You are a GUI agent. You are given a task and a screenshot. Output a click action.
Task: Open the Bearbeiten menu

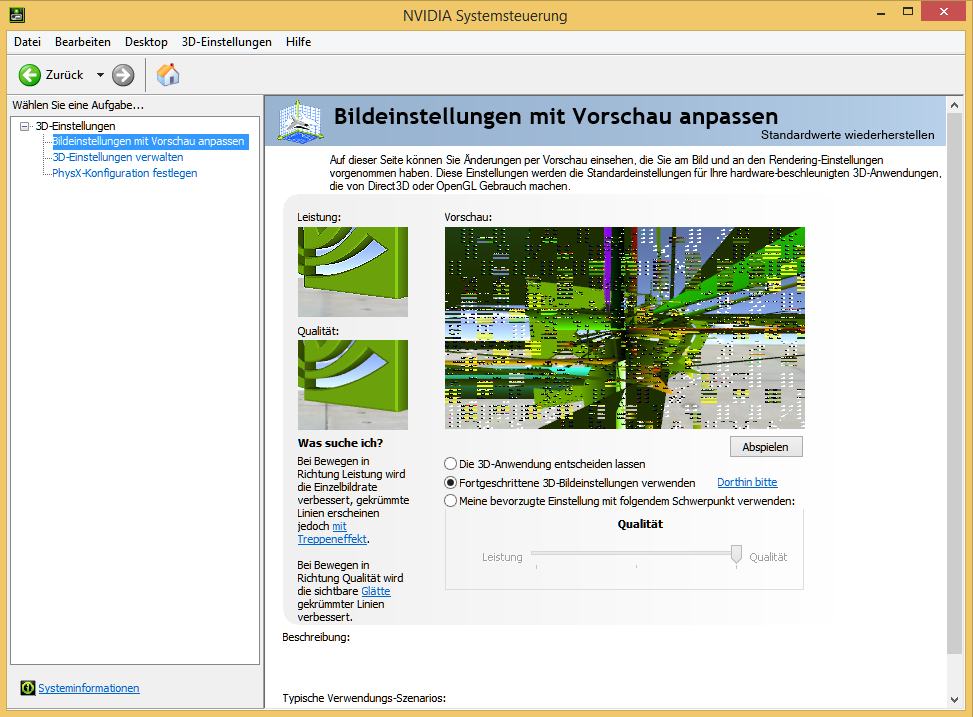click(x=83, y=42)
